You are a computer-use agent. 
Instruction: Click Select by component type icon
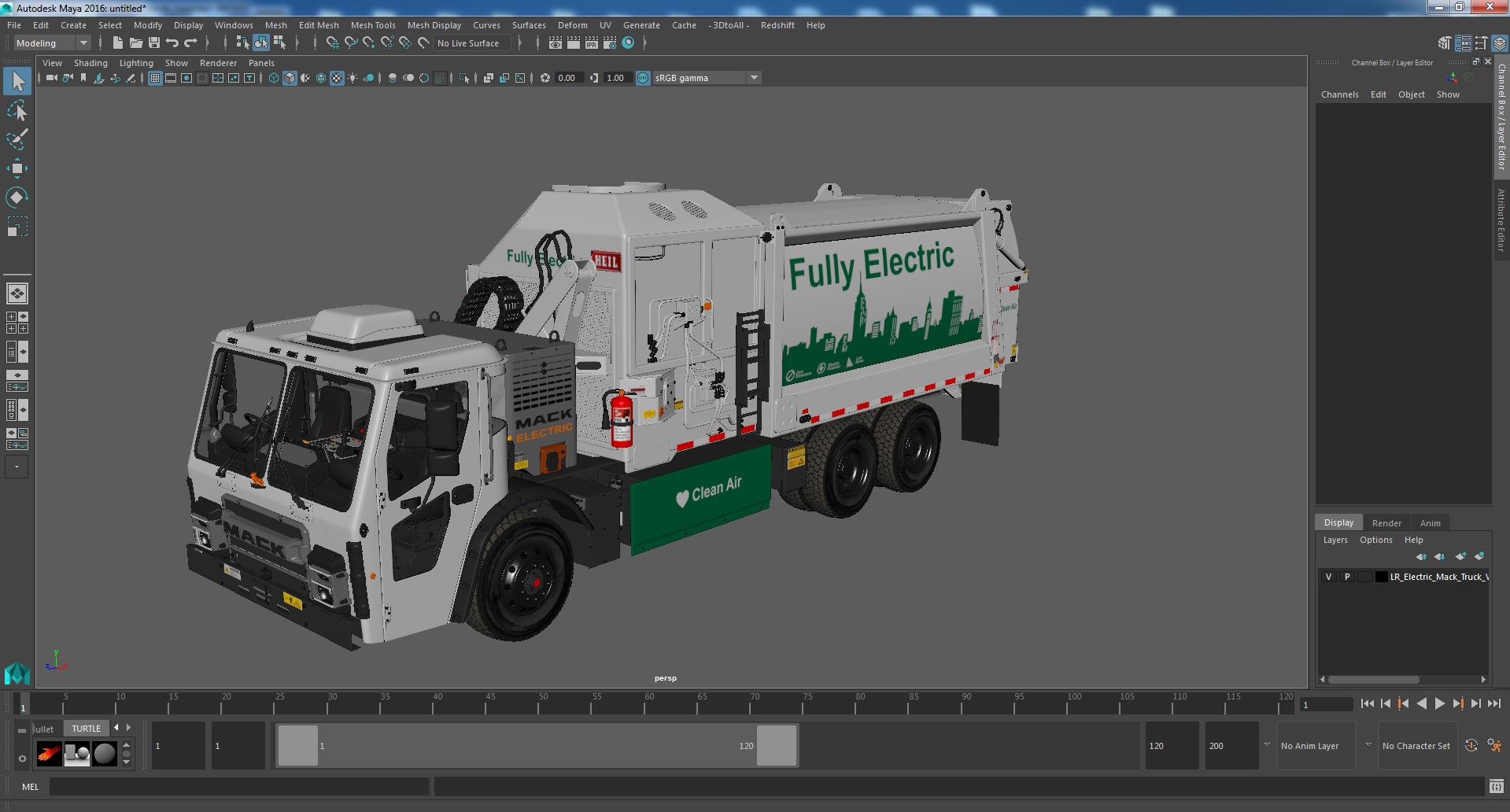coord(280,43)
